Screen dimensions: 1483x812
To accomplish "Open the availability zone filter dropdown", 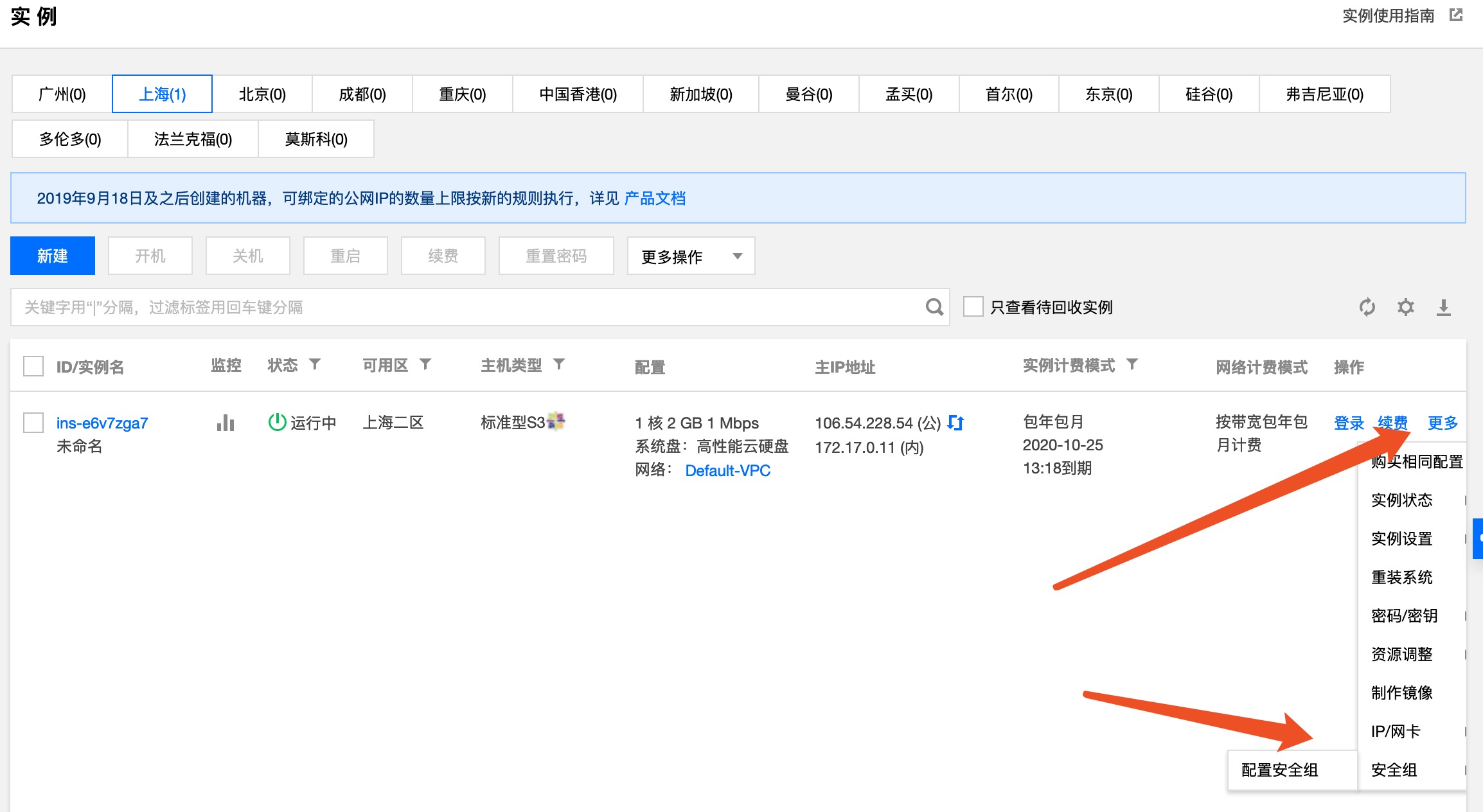I will click(x=425, y=365).
